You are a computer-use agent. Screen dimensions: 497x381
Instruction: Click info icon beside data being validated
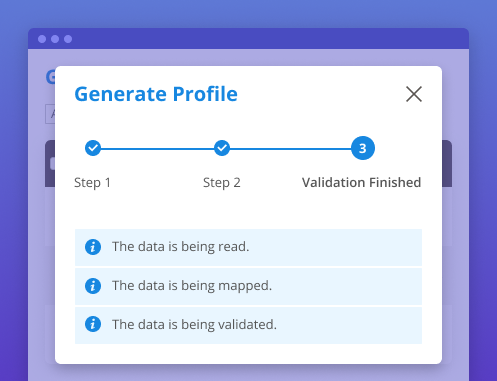[93, 324]
